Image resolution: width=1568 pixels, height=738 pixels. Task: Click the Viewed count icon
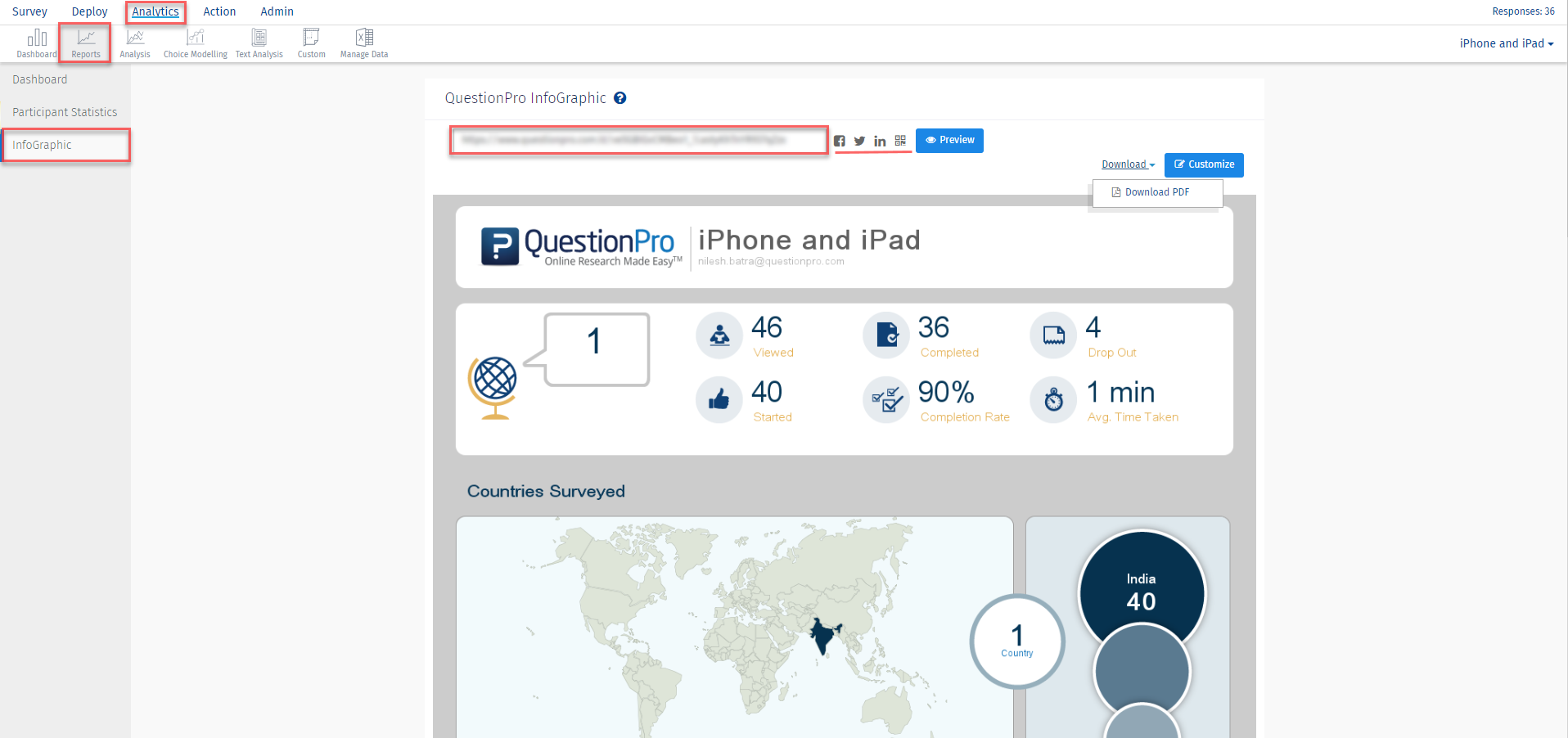coord(719,335)
